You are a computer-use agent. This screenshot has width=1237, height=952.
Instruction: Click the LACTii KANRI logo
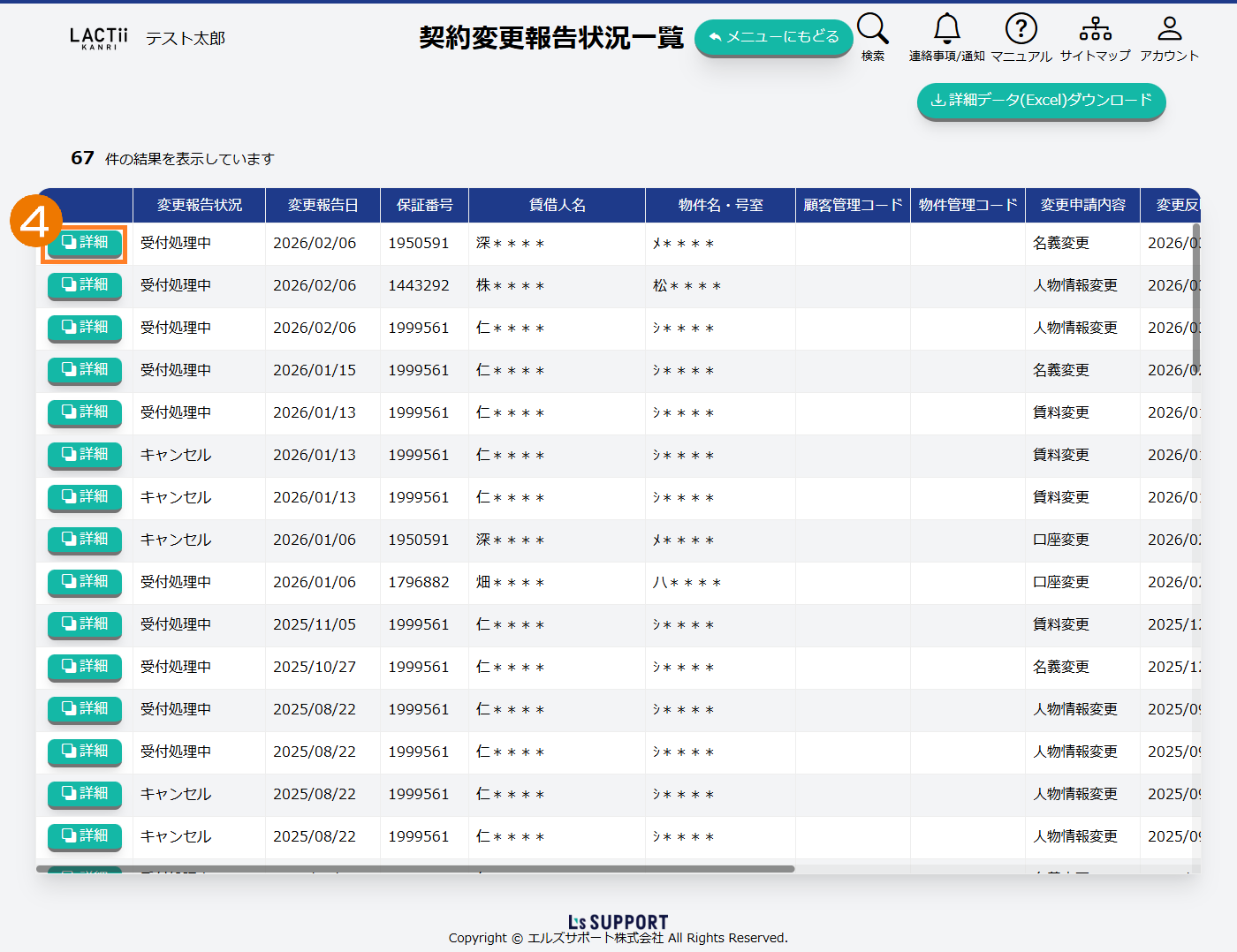tap(98, 38)
